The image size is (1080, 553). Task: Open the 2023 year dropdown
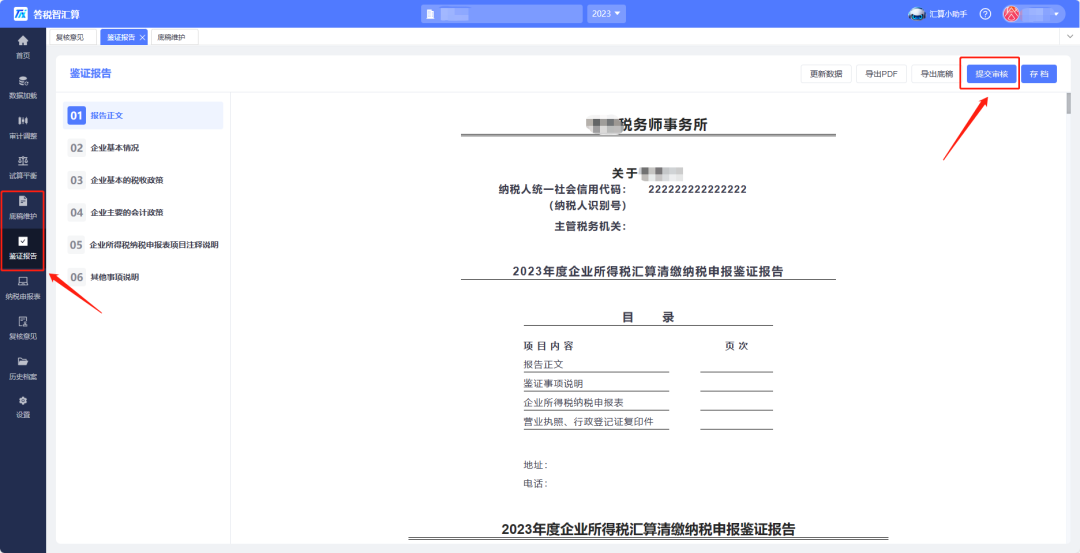pyautogui.click(x=606, y=14)
